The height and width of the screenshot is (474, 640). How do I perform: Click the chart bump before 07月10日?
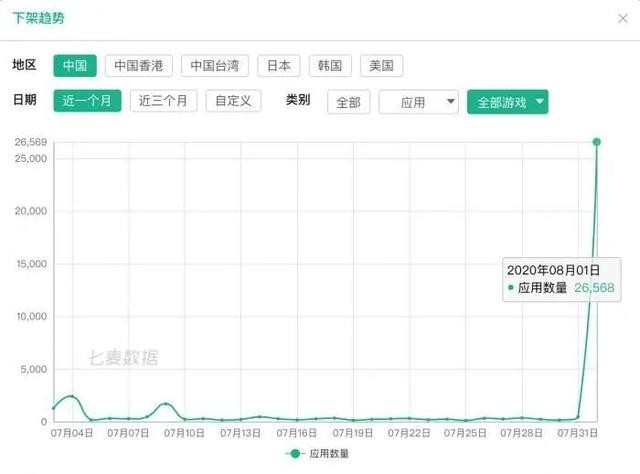166,404
